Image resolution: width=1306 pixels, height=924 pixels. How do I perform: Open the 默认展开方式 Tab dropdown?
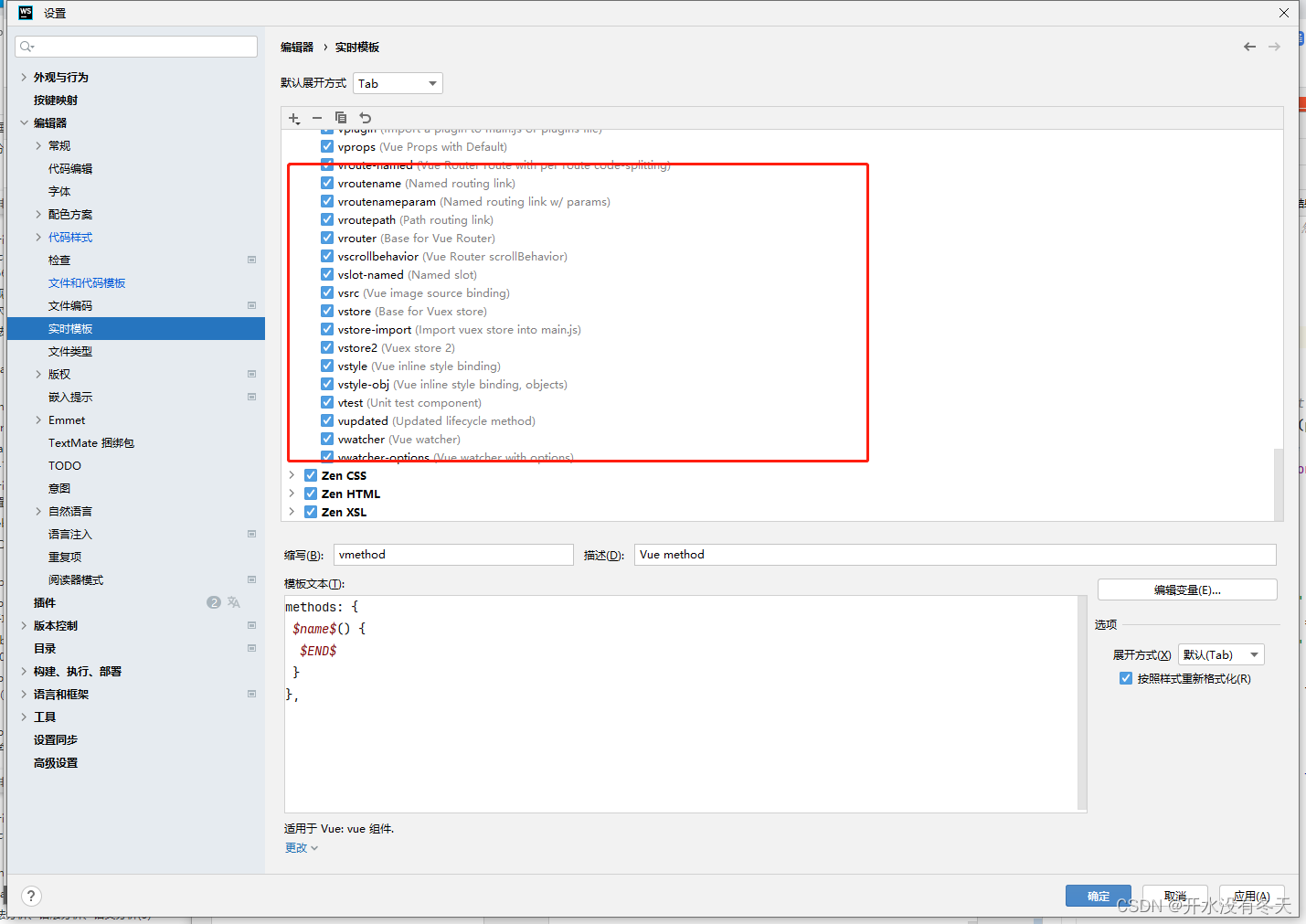click(398, 83)
